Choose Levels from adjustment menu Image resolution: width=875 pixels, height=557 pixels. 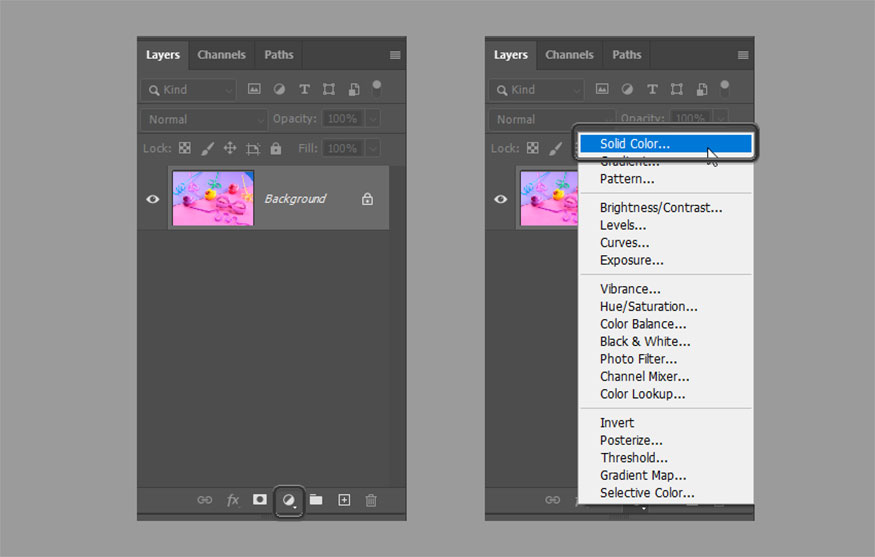(x=665, y=225)
